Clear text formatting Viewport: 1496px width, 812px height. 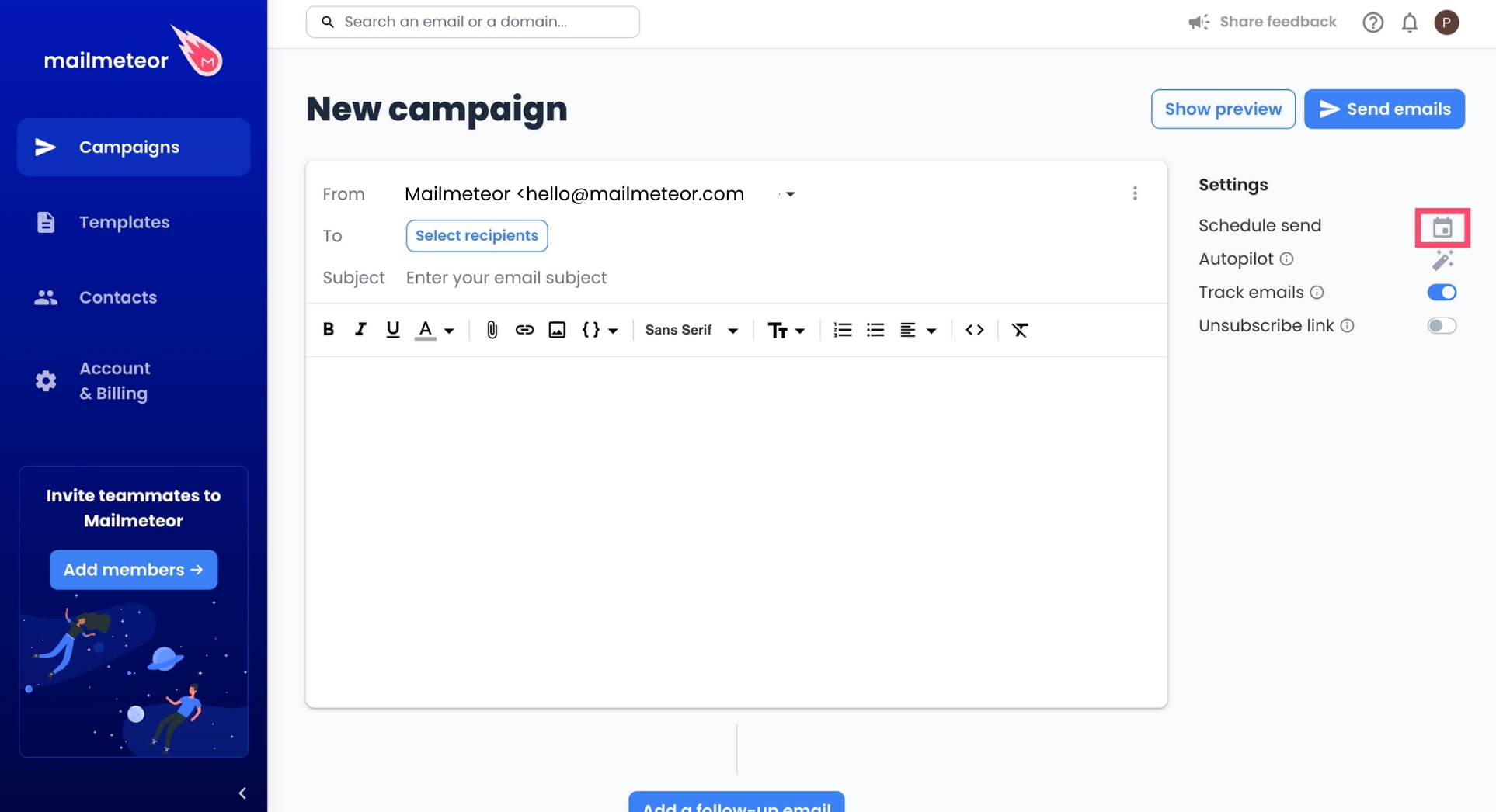coord(1020,330)
